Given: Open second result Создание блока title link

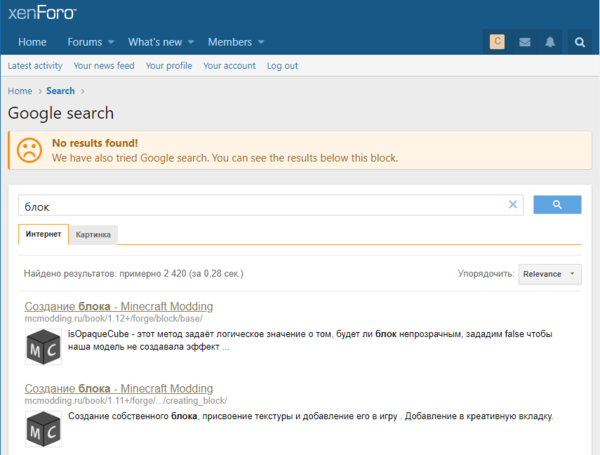Looking at the screenshot, I should [119, 388].
